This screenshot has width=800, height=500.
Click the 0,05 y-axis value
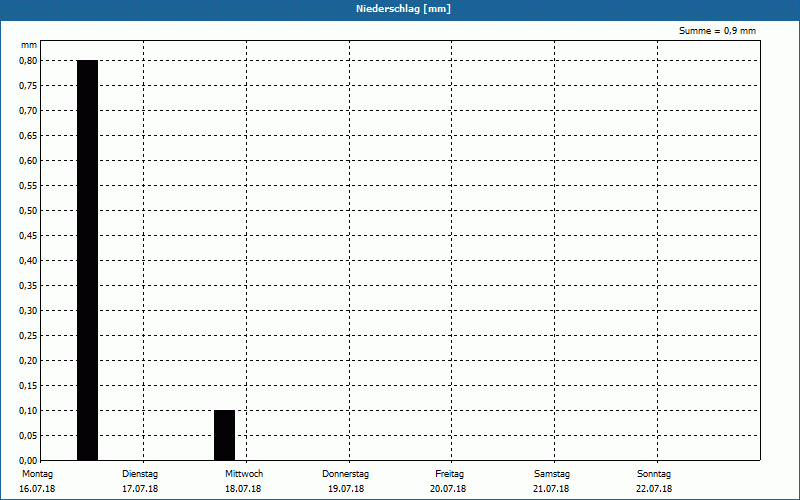point(28,436)
